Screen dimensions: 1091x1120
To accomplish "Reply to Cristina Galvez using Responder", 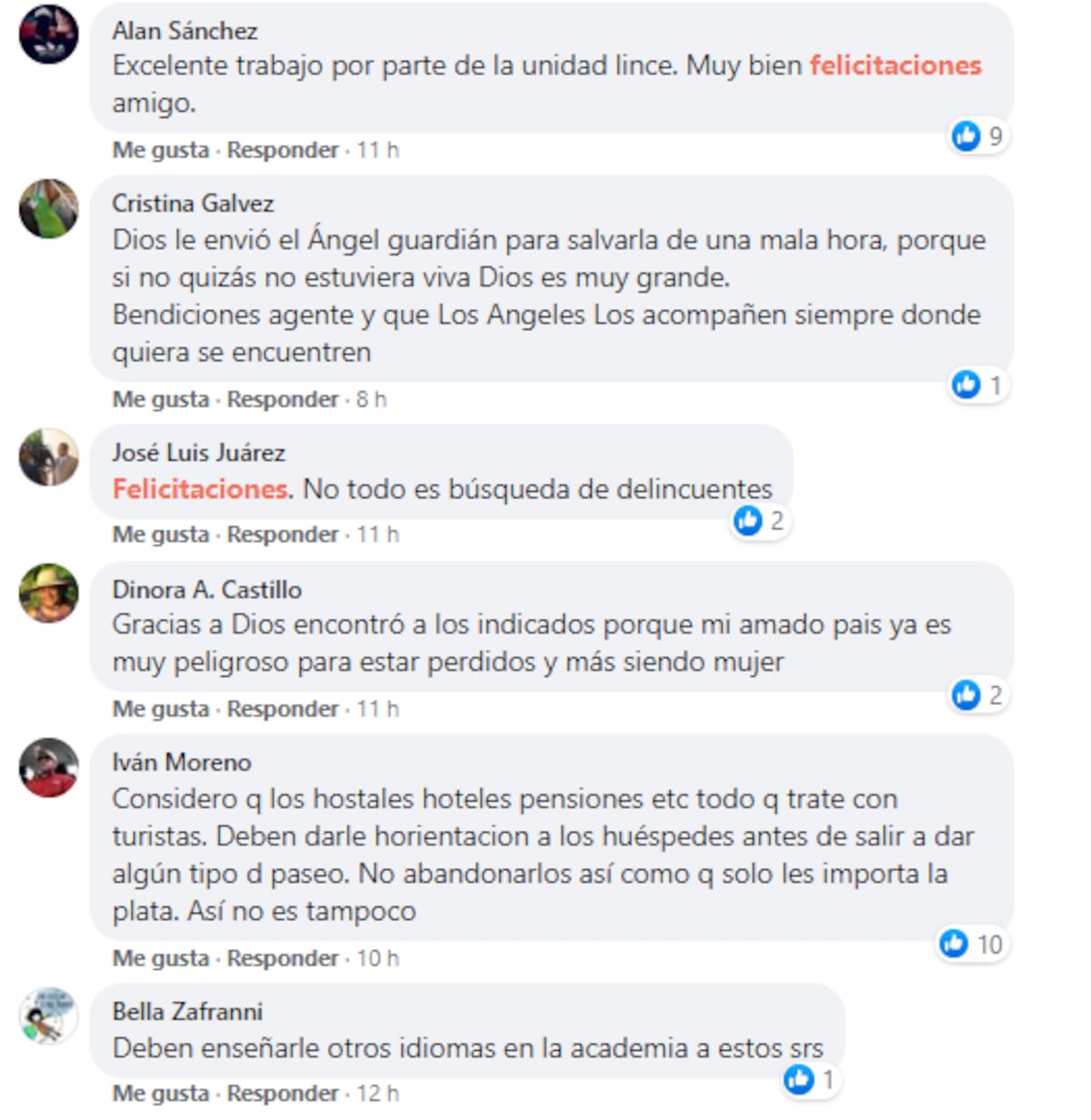I will click(283, 399).
